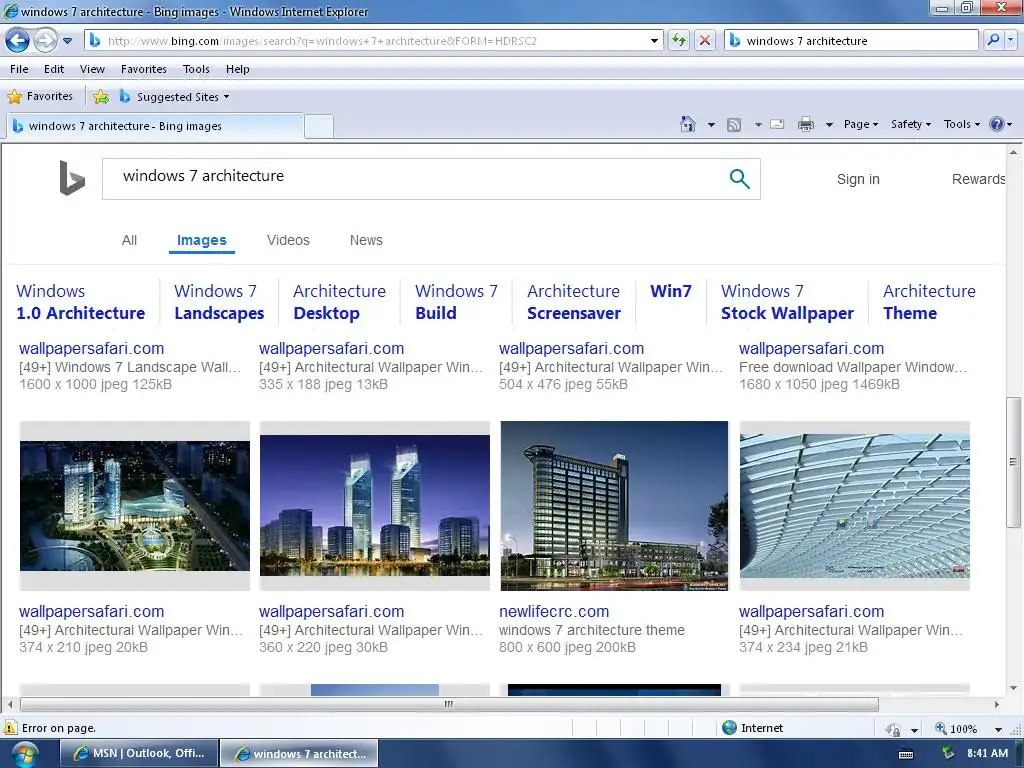Click the Favorites star button

point(40,96)
